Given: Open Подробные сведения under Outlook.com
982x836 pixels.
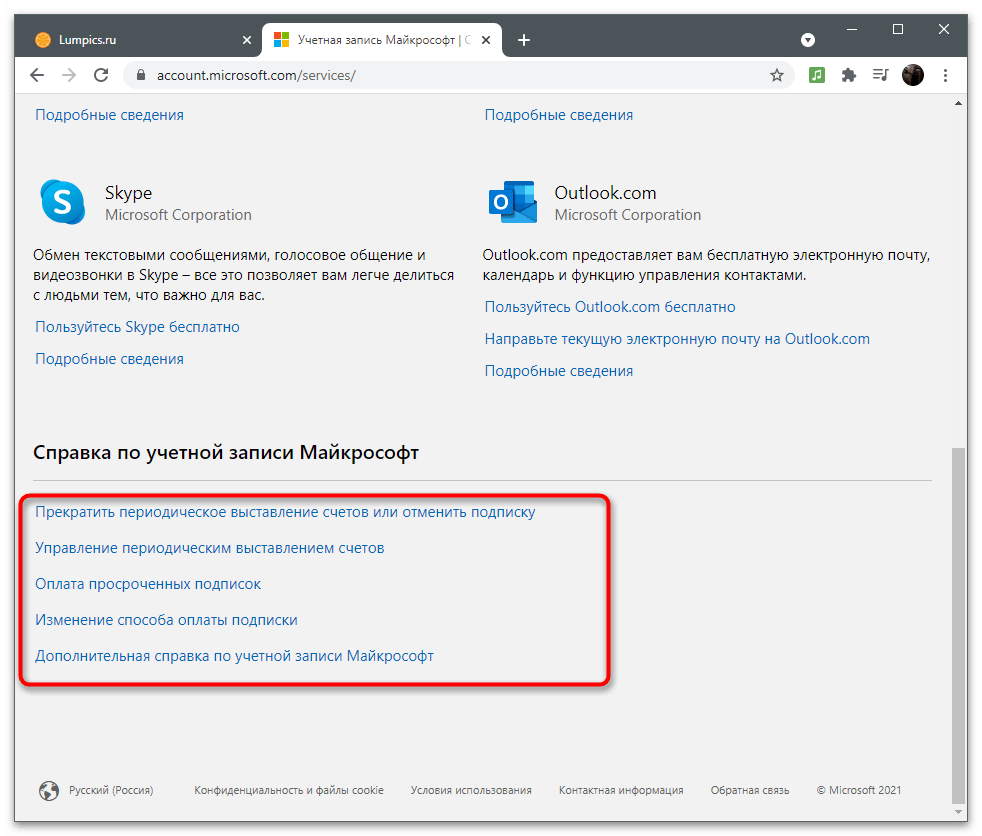Looking at the screenshot, I should (x=559, y=371).
